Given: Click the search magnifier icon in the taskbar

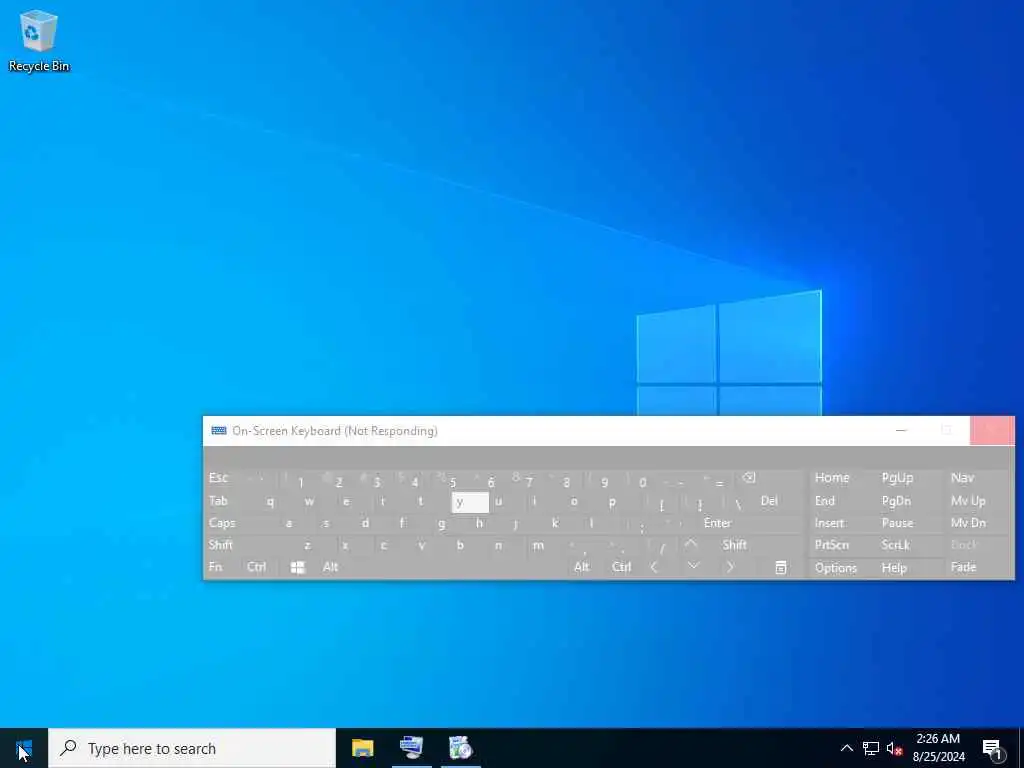Looking at the screenshot, I should 68,748.
